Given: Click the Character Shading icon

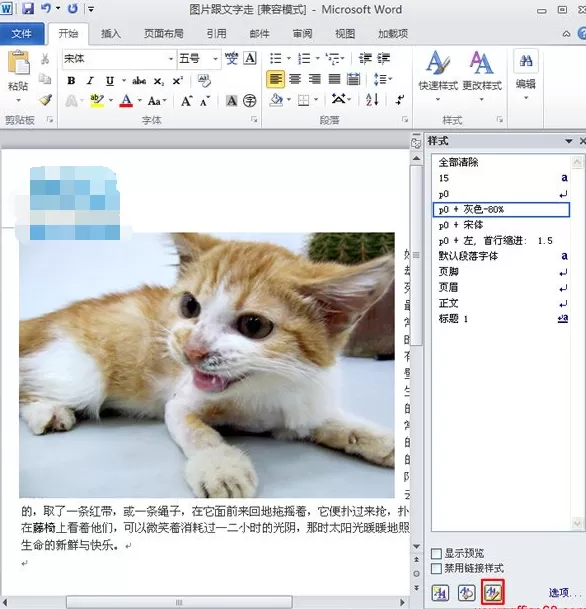Looking at the screenshot, I should tap(231, 101).
